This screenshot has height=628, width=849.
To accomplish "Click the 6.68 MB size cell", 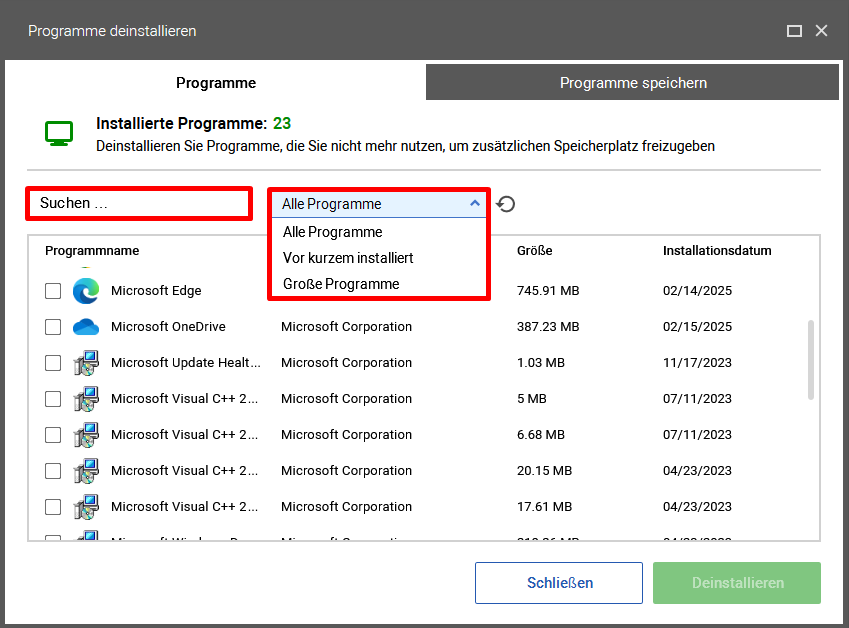I will (x=540, y=435).
